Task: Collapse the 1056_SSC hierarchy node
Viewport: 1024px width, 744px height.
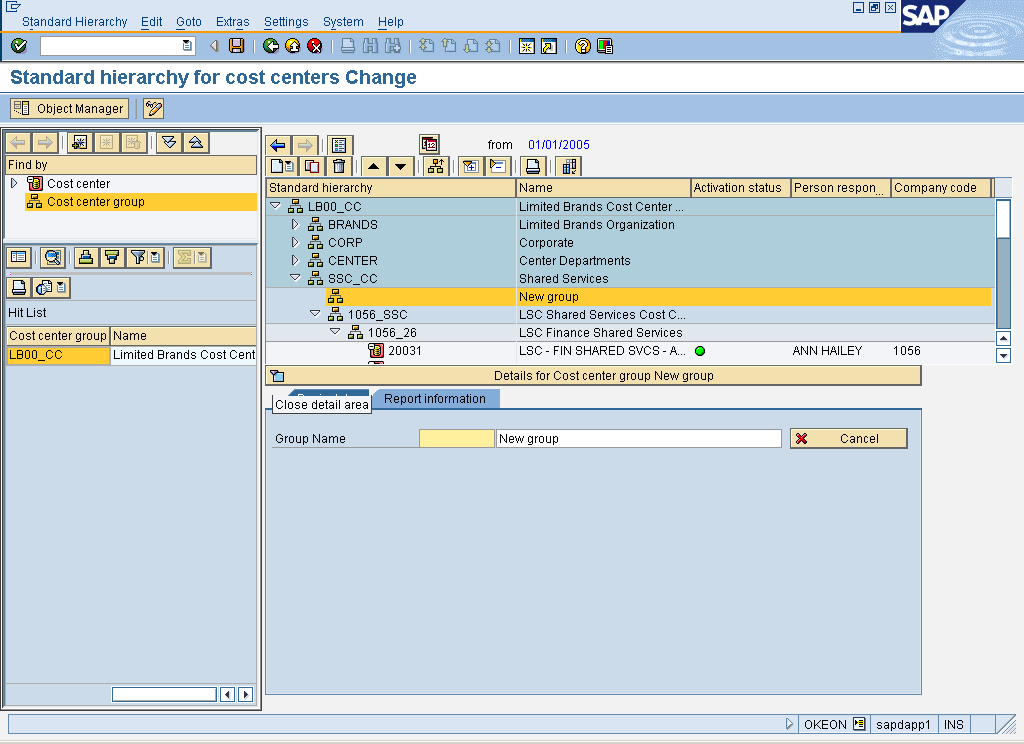Action: [x=315, y=314]
